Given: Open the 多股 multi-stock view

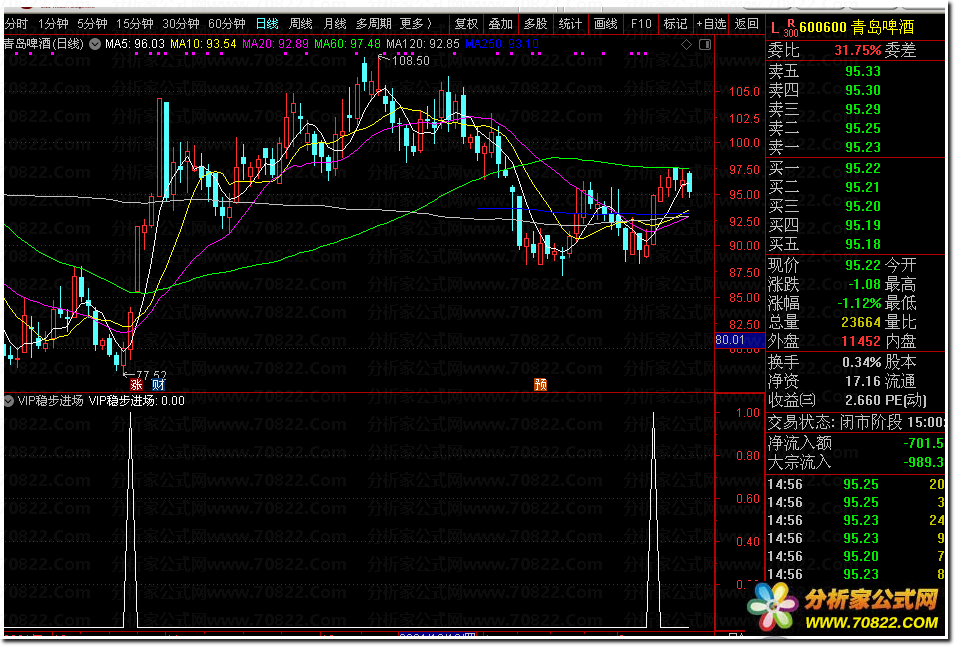Looking at the screenshot, I should [x=535, y=24].
